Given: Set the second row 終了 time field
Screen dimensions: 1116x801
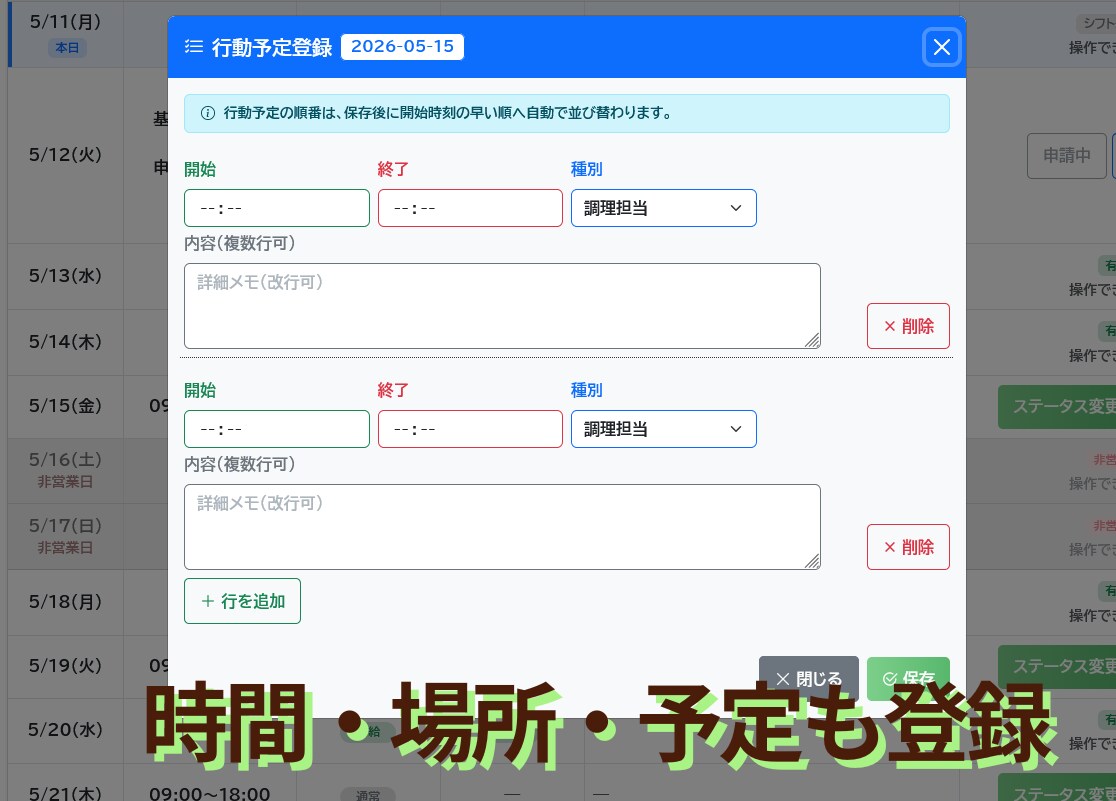Looking at the screenshot, I should [x=470, y=429].
